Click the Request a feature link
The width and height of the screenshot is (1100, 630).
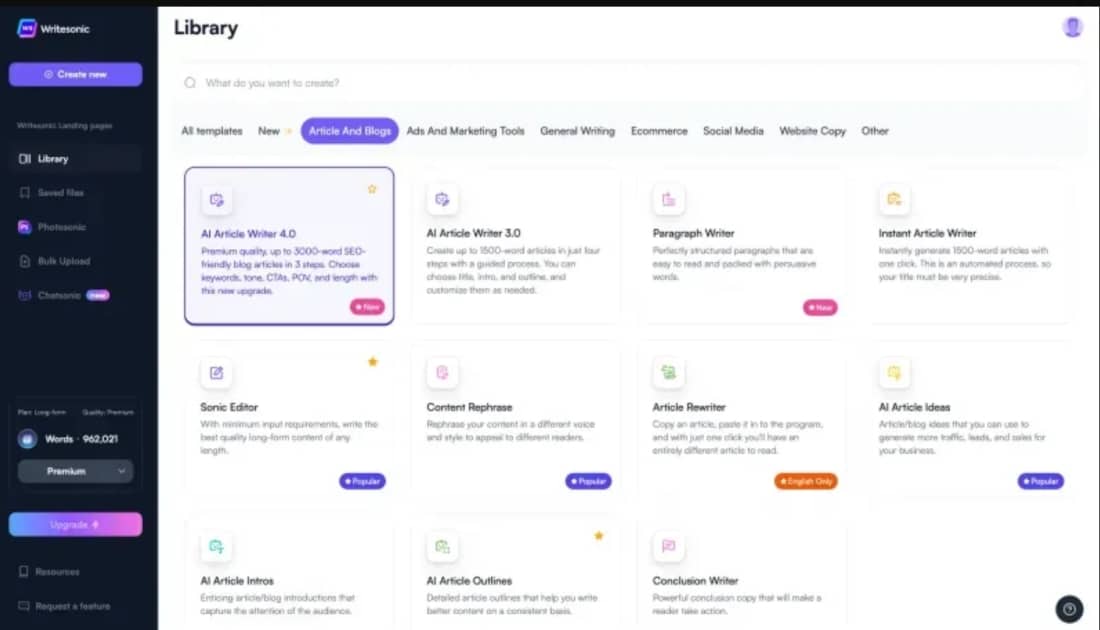(73, 606)
